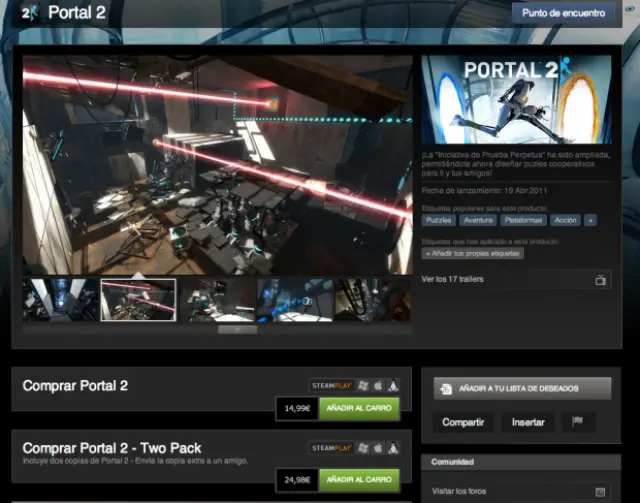640x503 pixels.
Task: Open Ver los 17 trailers link
Action: (453, 279)
